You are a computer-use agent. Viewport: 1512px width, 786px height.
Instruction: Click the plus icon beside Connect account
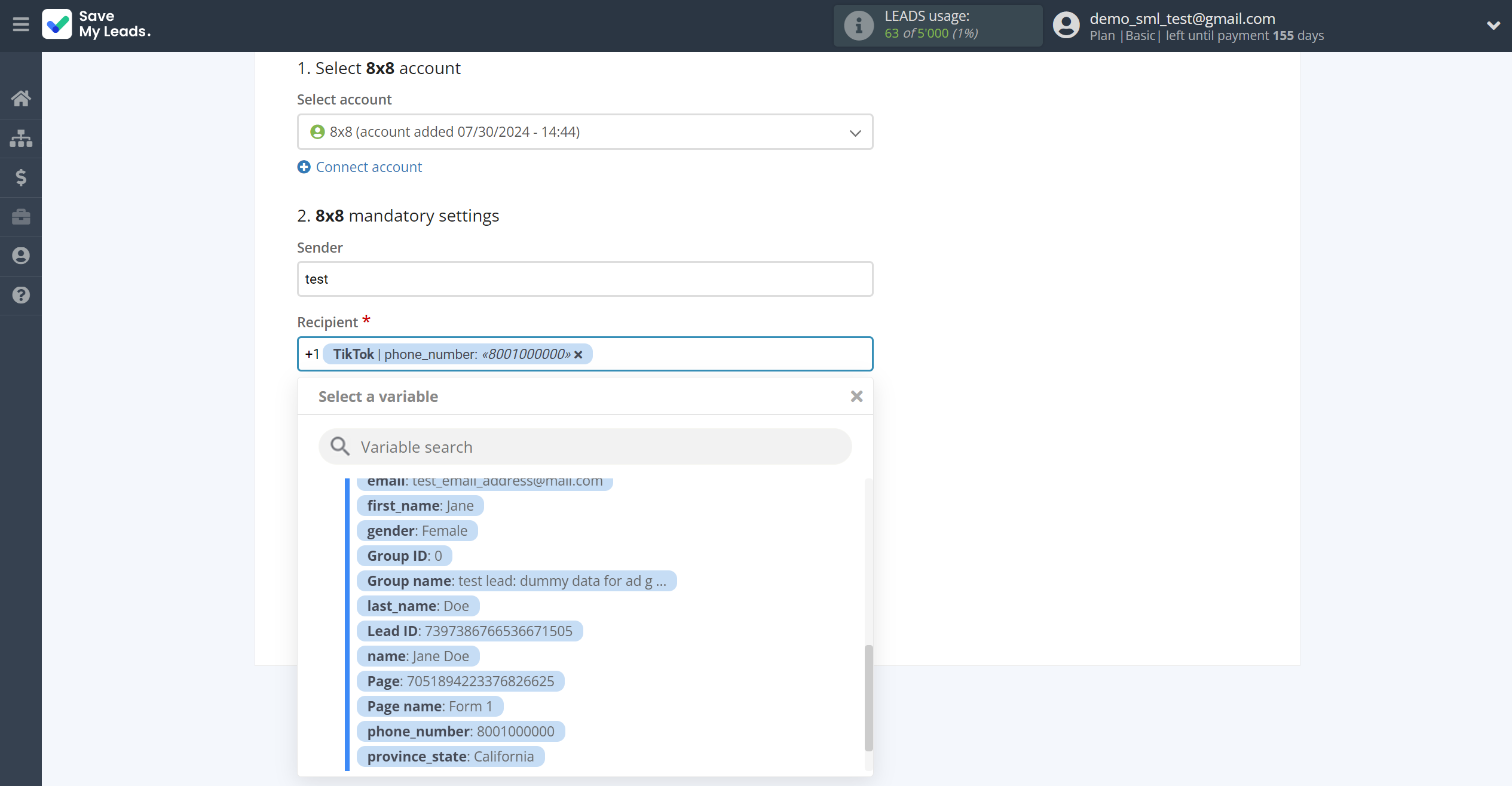tap(304, 167)
